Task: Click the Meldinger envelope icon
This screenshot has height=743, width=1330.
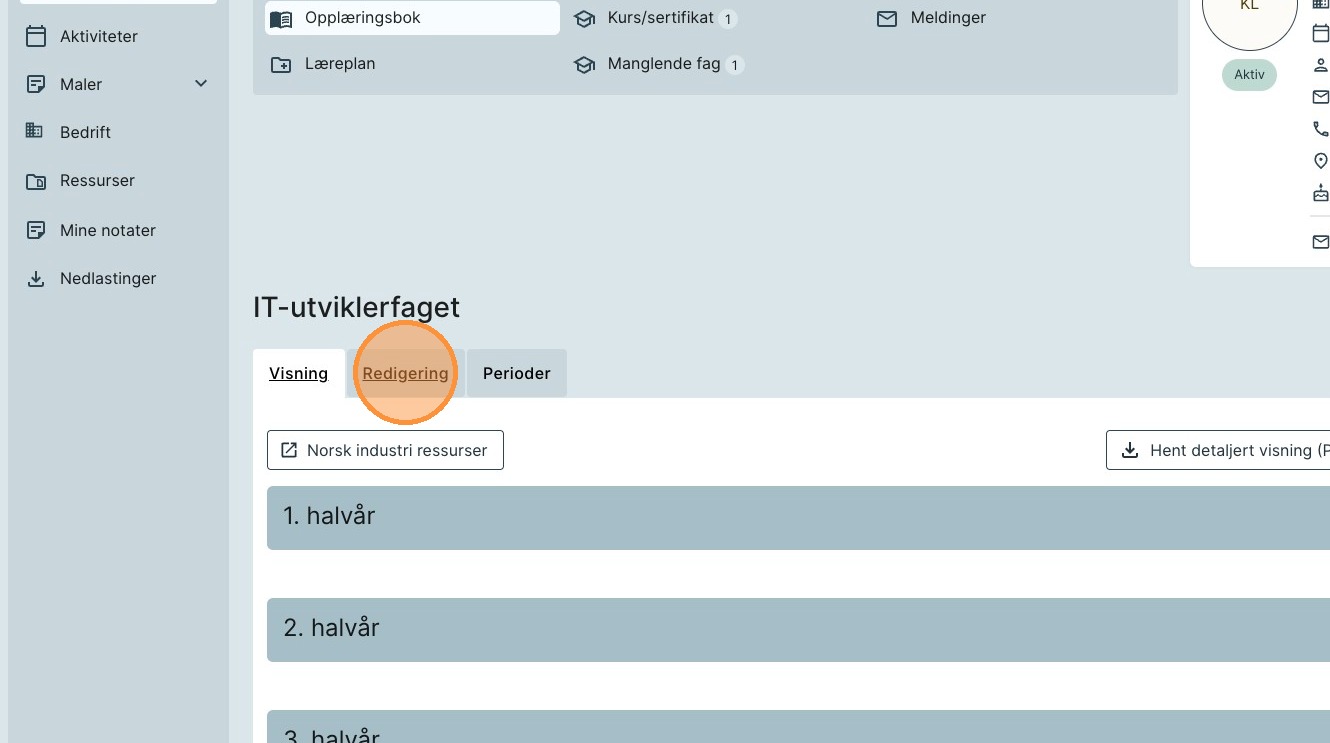Action: pyautogui.click(x=886, y=18)
